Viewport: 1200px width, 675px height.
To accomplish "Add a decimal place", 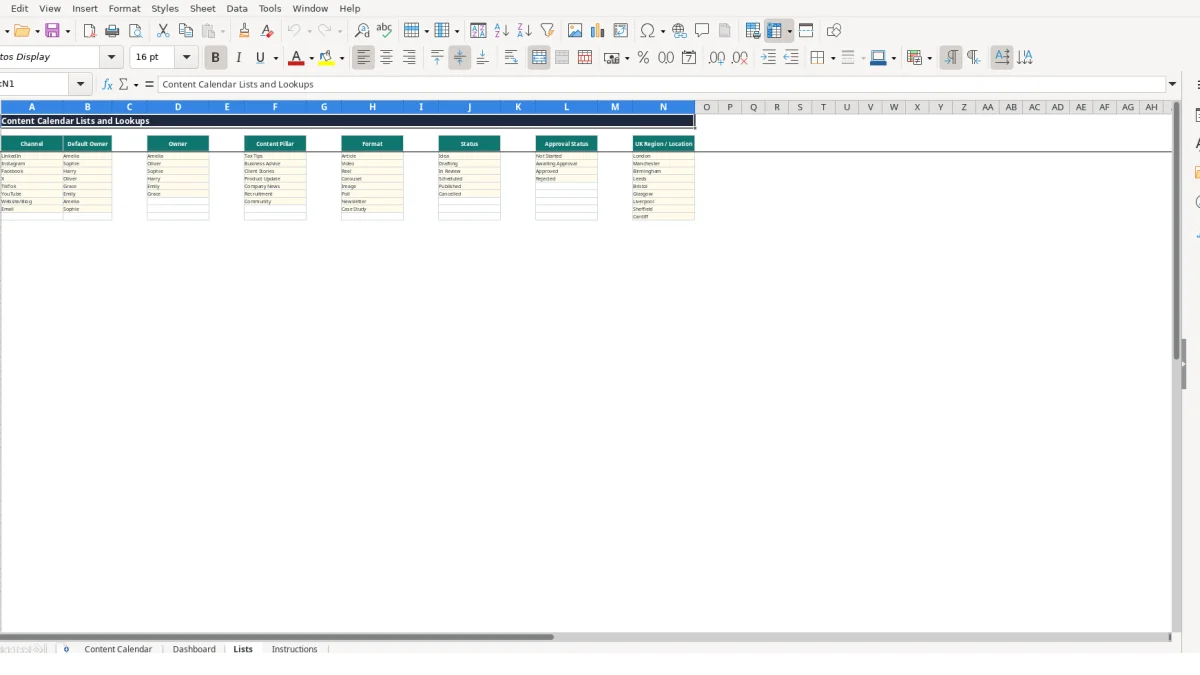I will (x=717, y=58).
